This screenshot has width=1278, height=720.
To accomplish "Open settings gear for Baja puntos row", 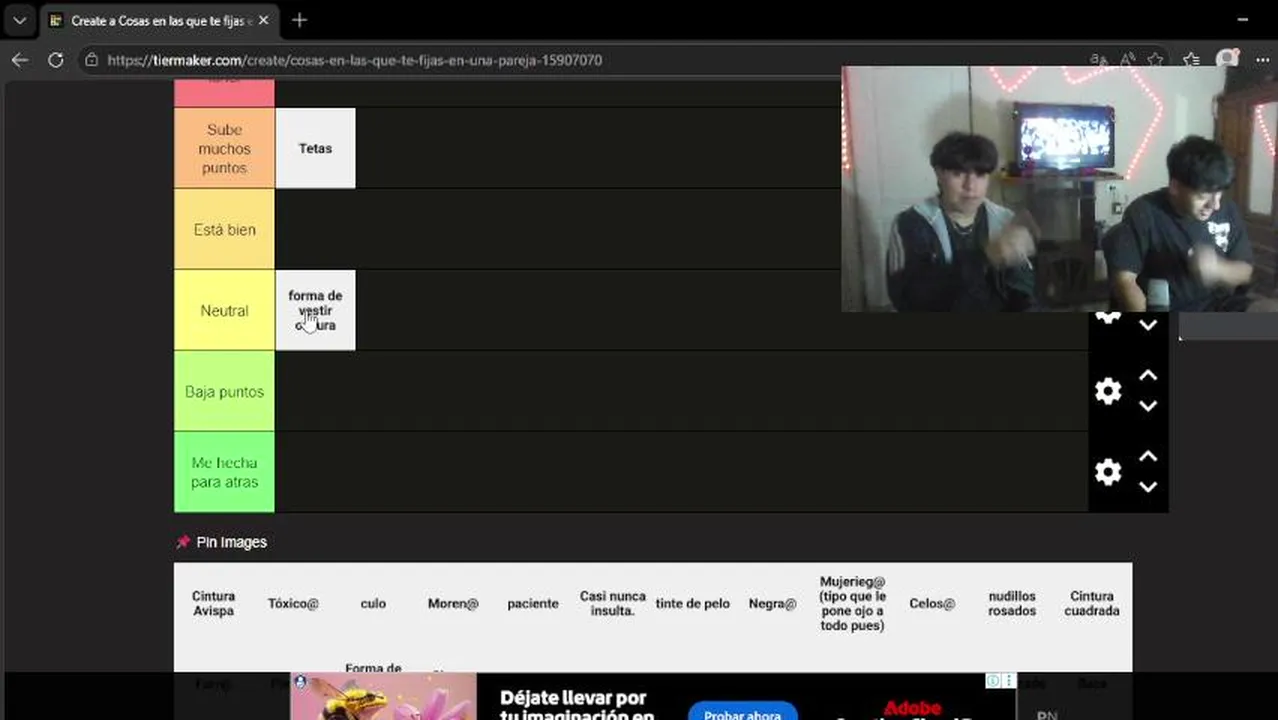I will pyautogui.click(x=1107, y=391).
